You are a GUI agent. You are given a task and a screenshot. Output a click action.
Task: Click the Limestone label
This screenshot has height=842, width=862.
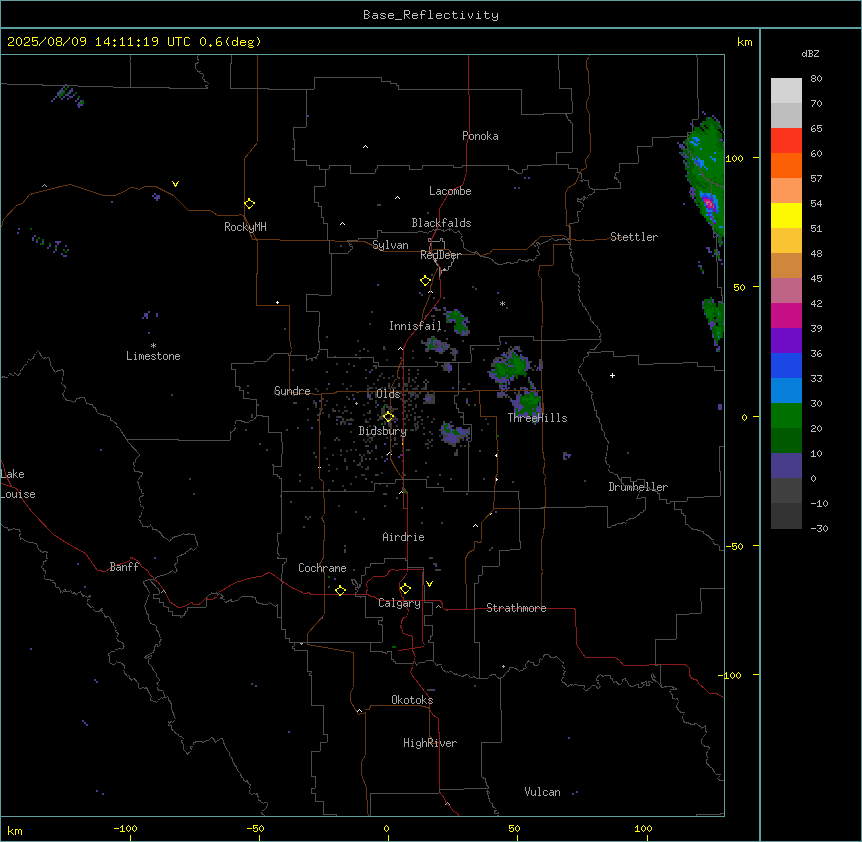tap(153, 356)
